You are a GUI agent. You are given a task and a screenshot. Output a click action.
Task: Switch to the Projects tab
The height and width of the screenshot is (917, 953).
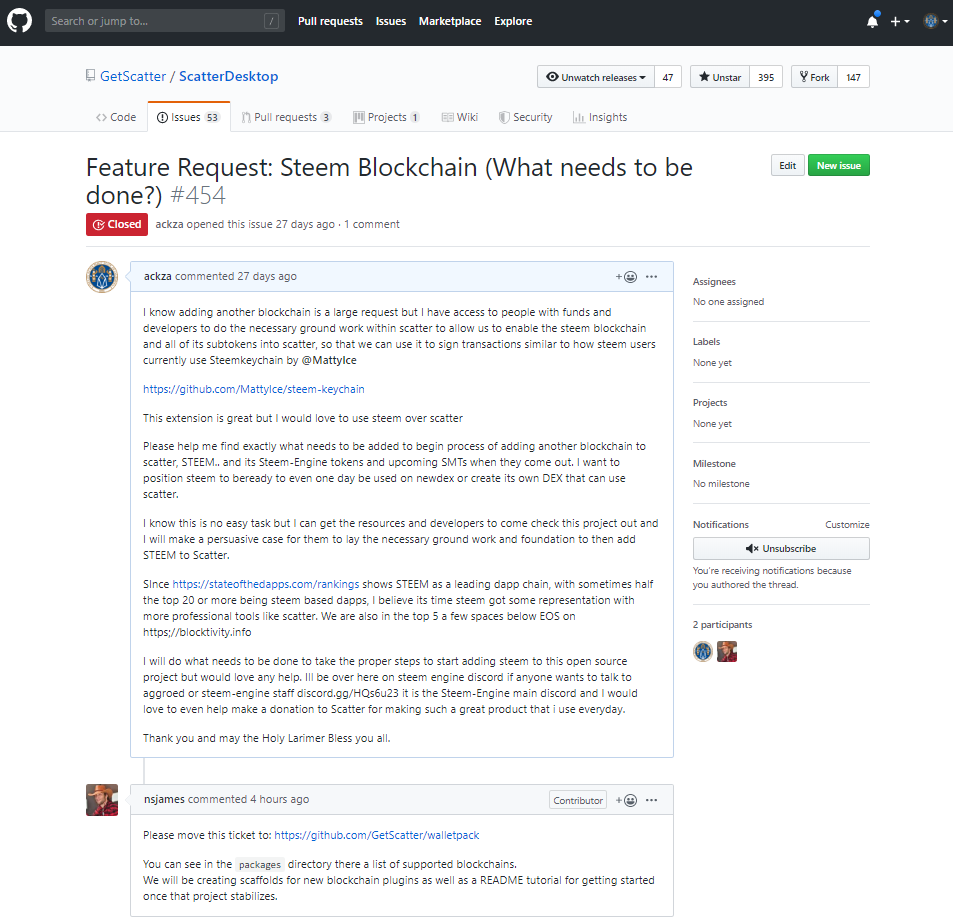click(387, 117)
